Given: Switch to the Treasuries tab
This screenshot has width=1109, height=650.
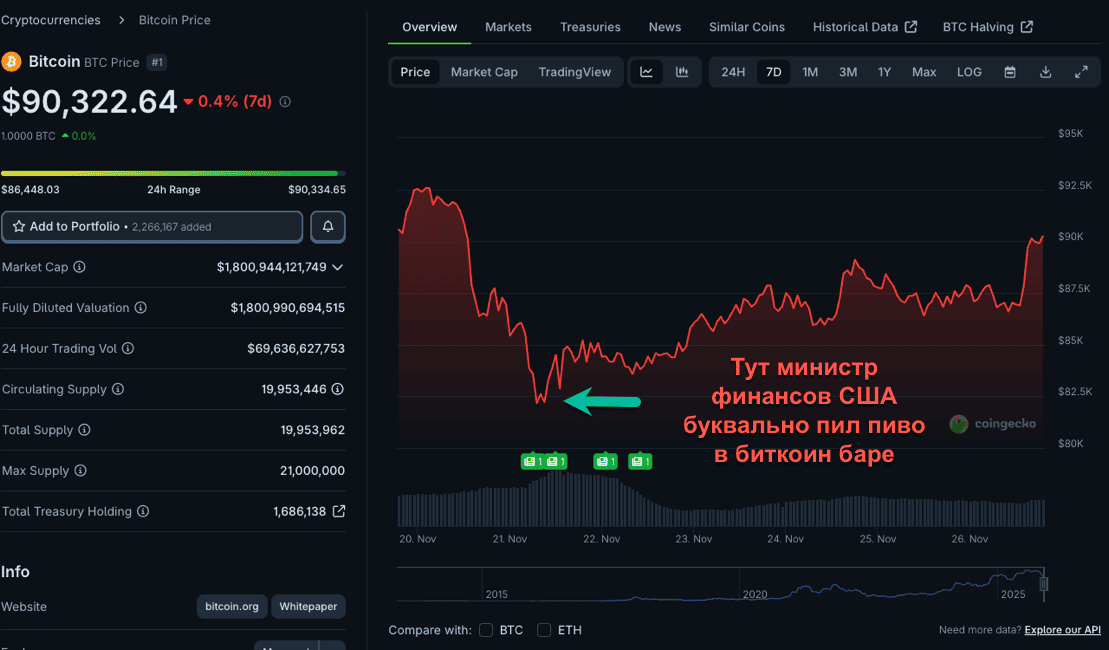Looking at the screenshot, I should [590, 27].
